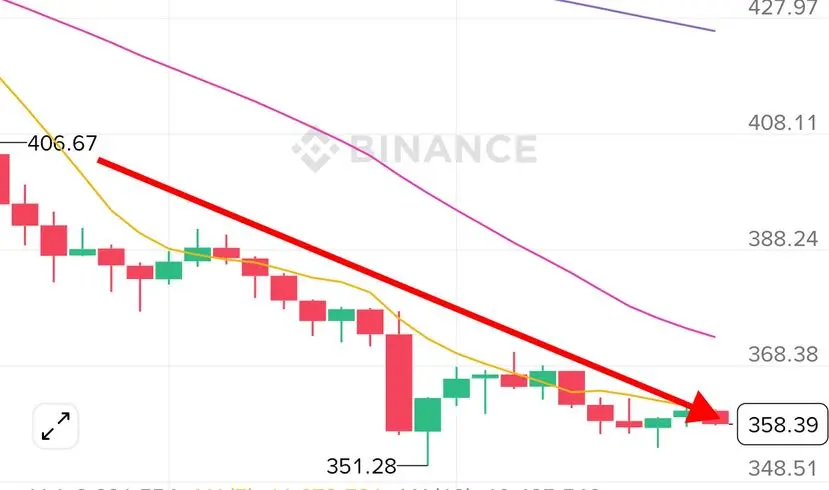Click the 368.38 price axis label
This screenshot has width=829, height=490.
tap(782, 354)
